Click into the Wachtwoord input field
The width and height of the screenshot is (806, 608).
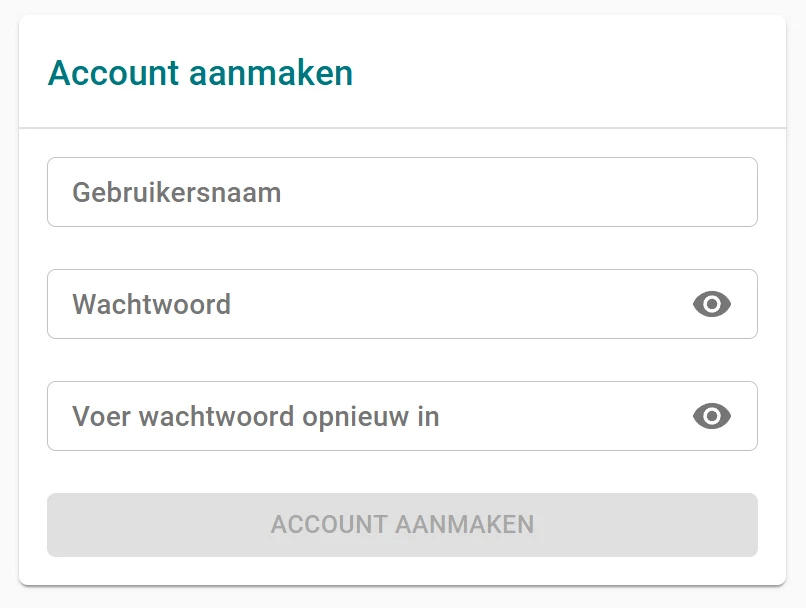point(370,304)
